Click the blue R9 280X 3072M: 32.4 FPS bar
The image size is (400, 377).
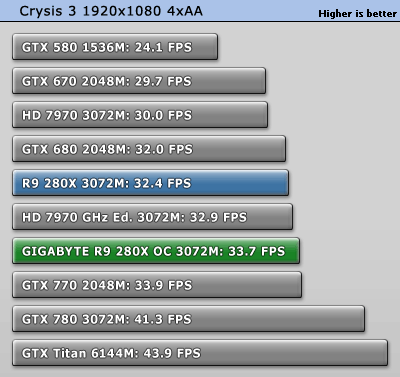click(150, 183)
